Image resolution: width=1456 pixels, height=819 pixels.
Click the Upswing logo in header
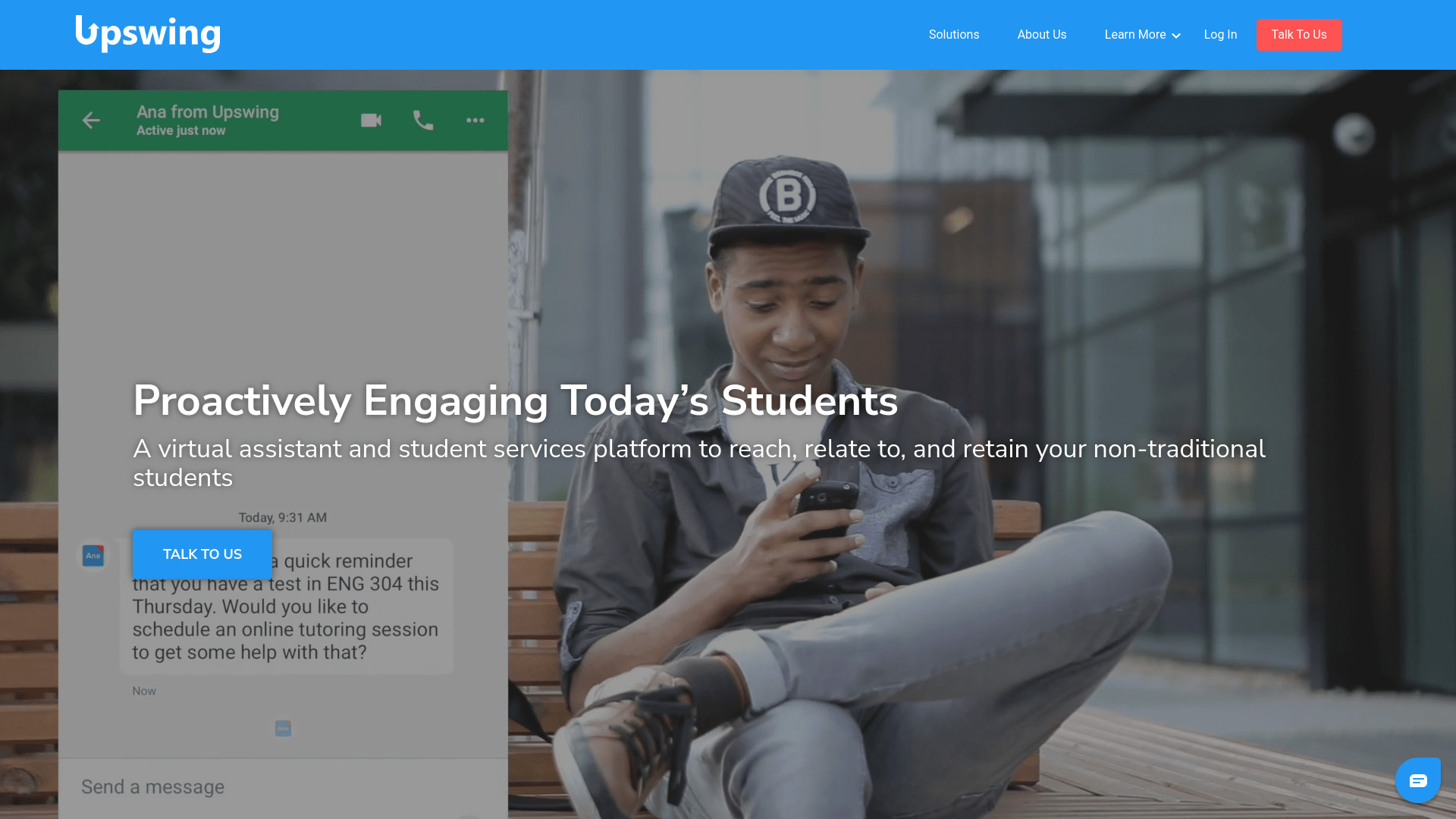(148, 34)
